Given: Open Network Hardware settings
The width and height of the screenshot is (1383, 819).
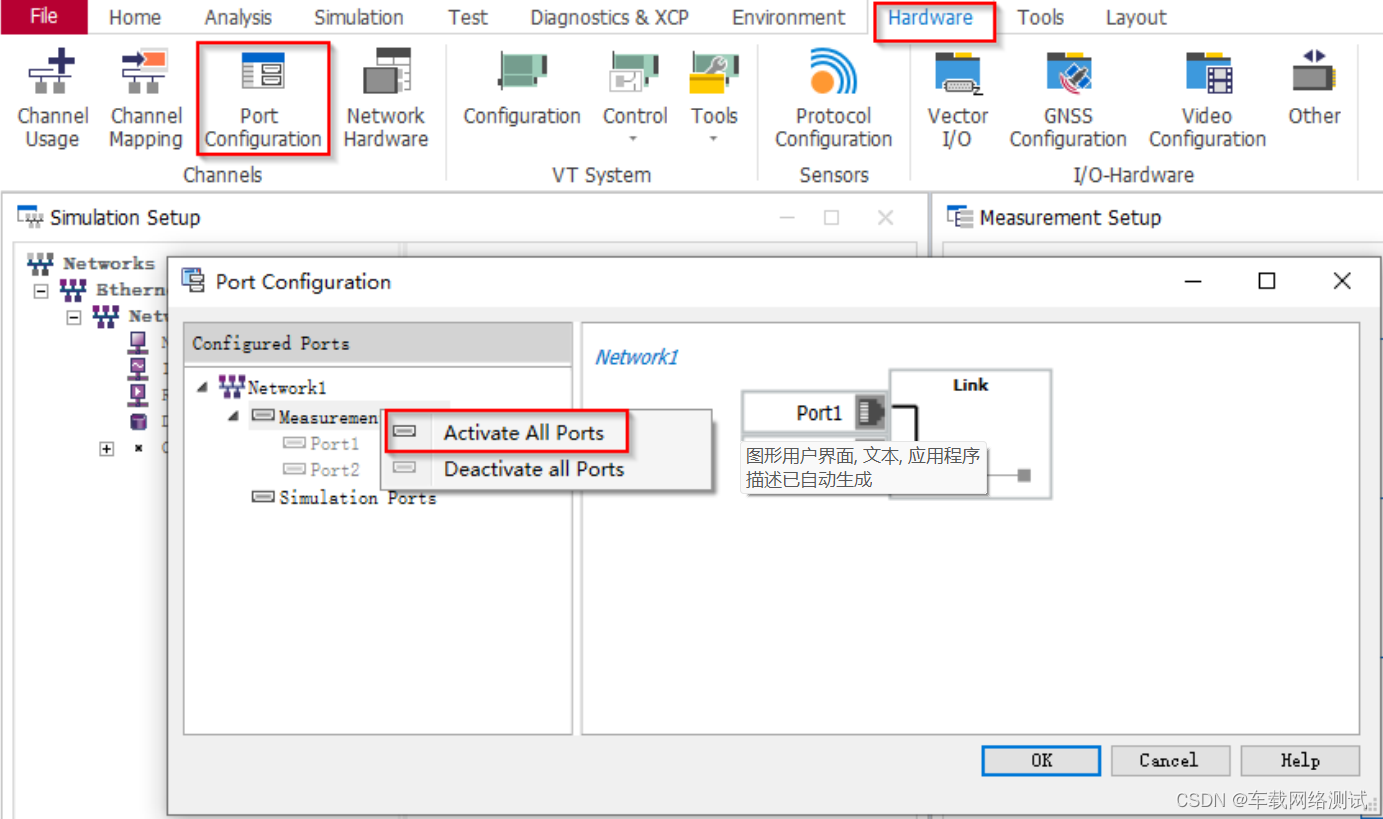Looking at the screenshot, I should tap(386, 99).
